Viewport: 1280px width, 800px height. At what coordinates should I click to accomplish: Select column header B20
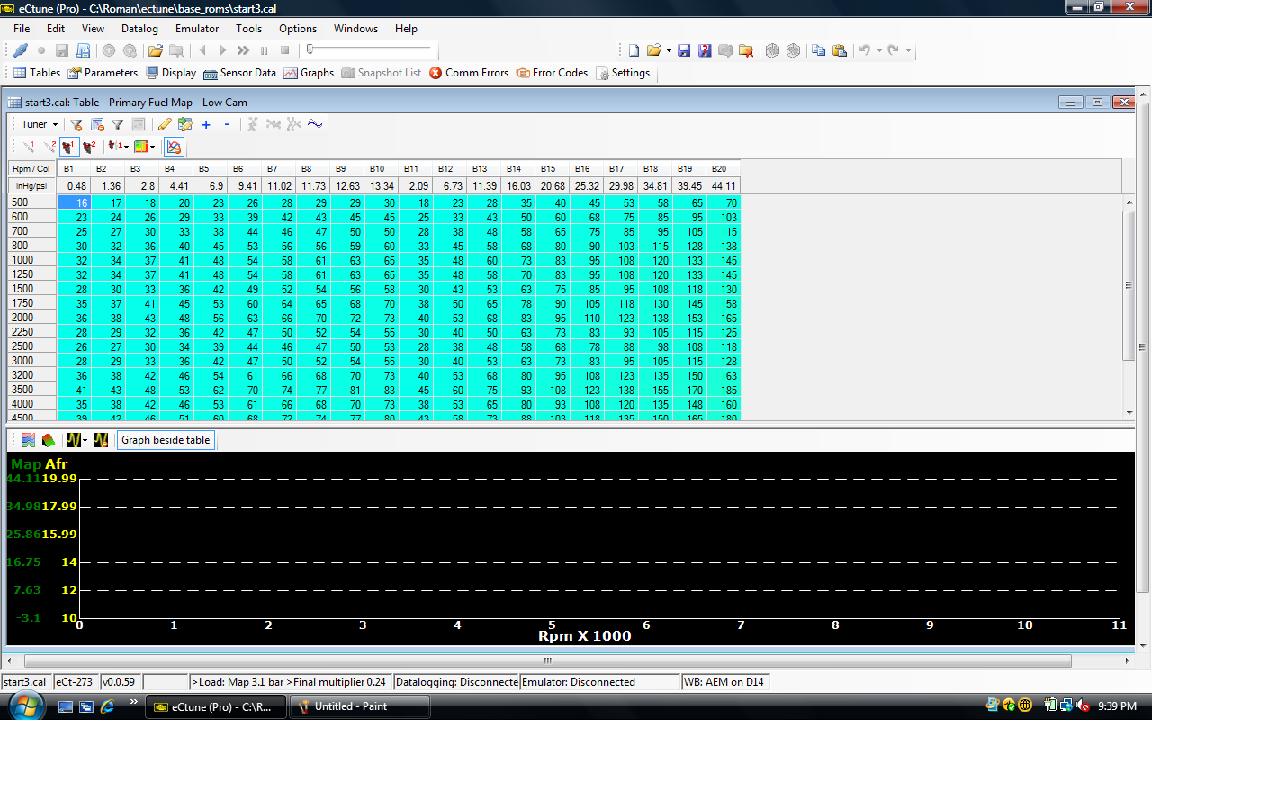[x=719, y=169]
